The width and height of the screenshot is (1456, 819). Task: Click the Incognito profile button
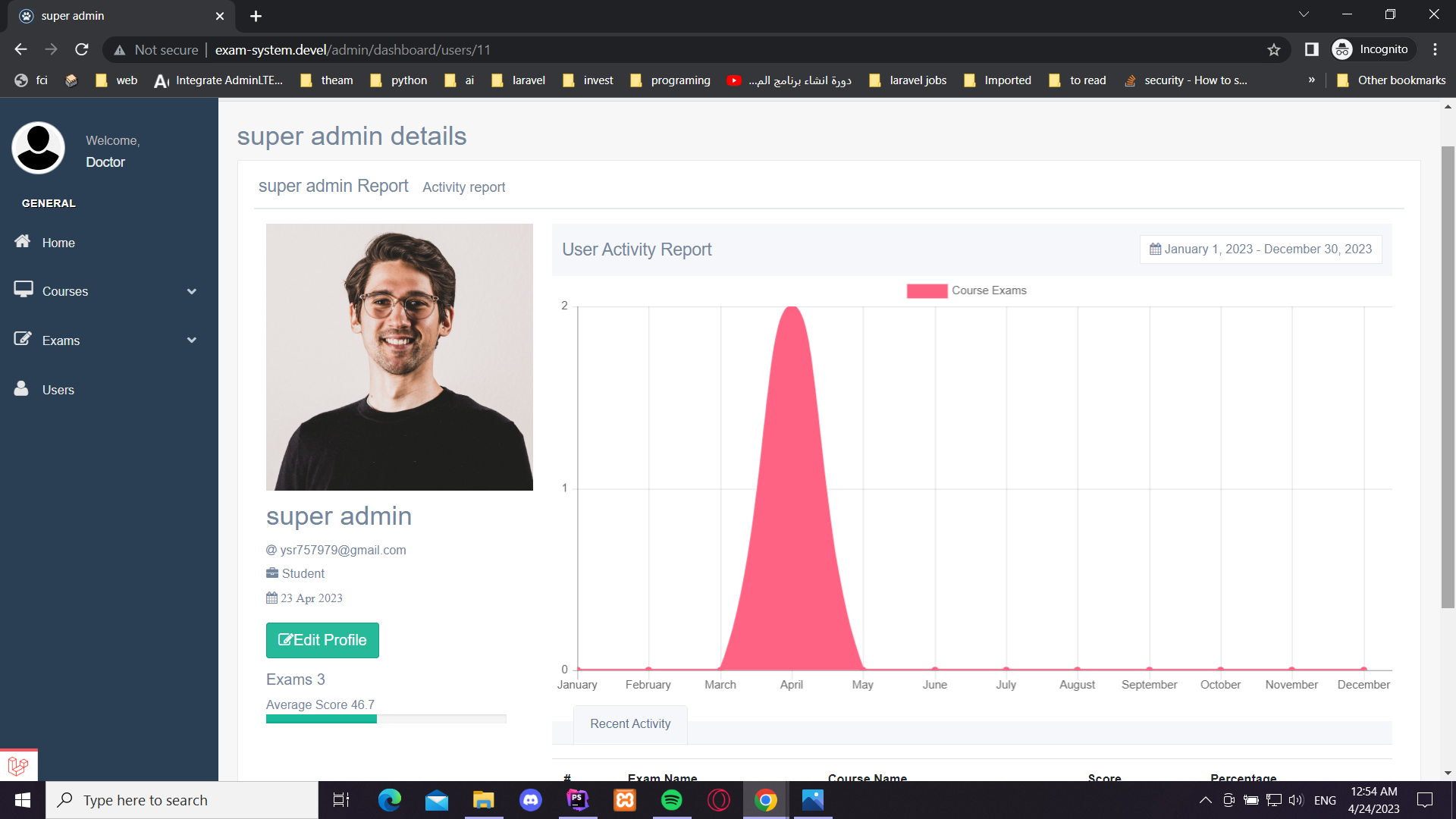1373,50
